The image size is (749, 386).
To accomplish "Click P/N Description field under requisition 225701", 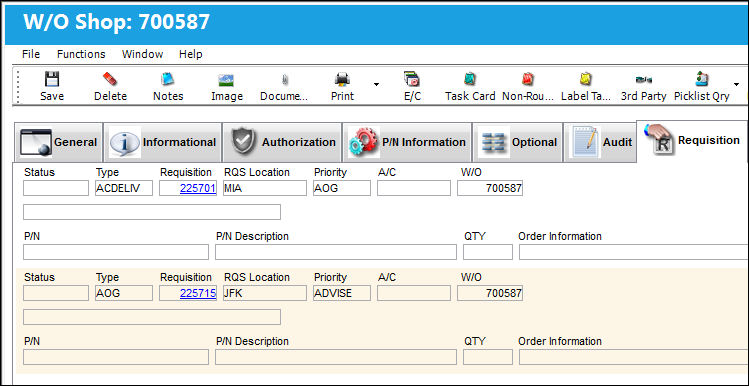I will point(336,252).
